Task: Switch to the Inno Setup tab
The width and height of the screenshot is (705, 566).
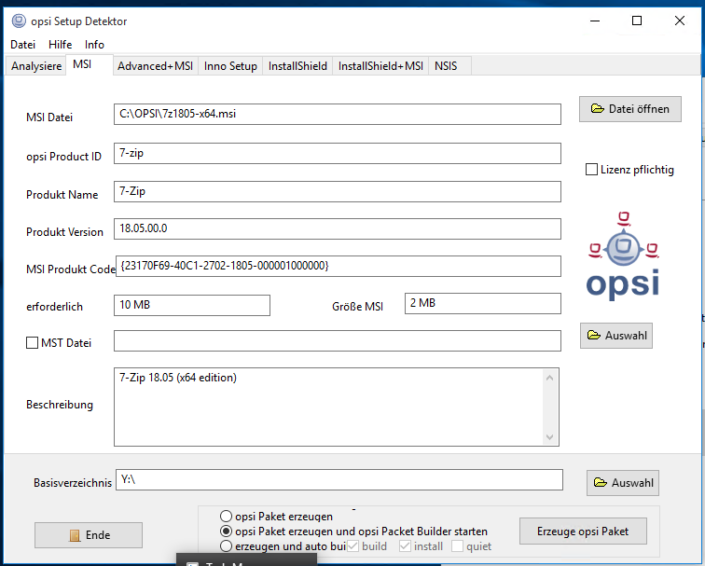Action: (x=230, y=66)
